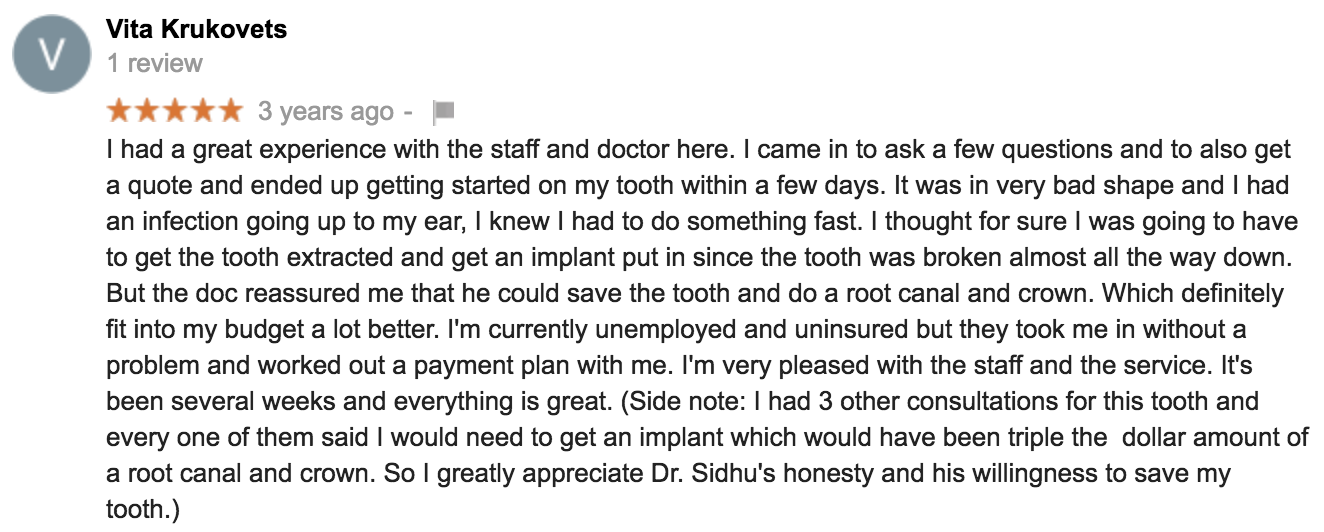Select the fifth orange rating star

(x=228, y=109)
